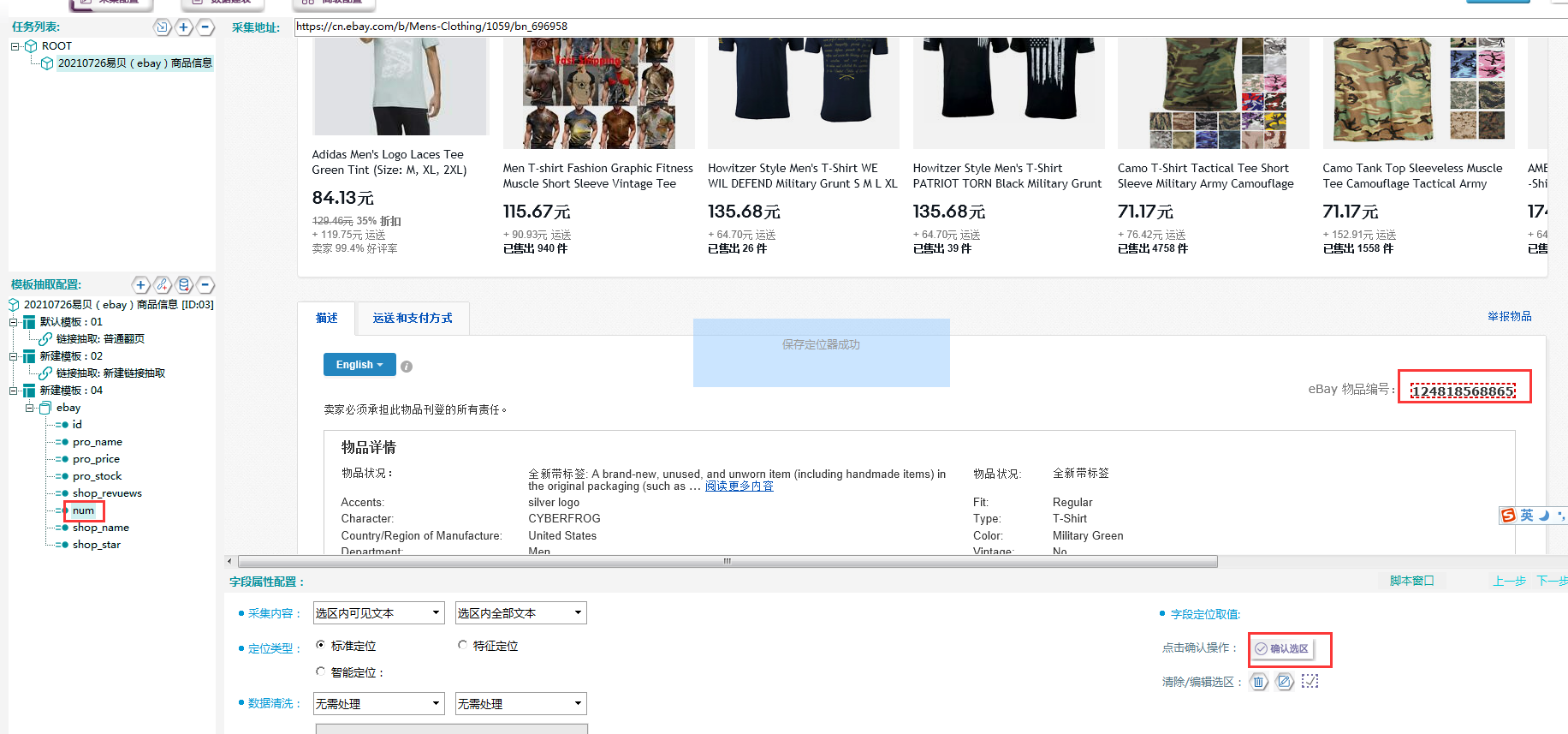Click the Sogou input method S icon
The width and height of the screenshot is (1568, 734).
tap(1508, 516)
